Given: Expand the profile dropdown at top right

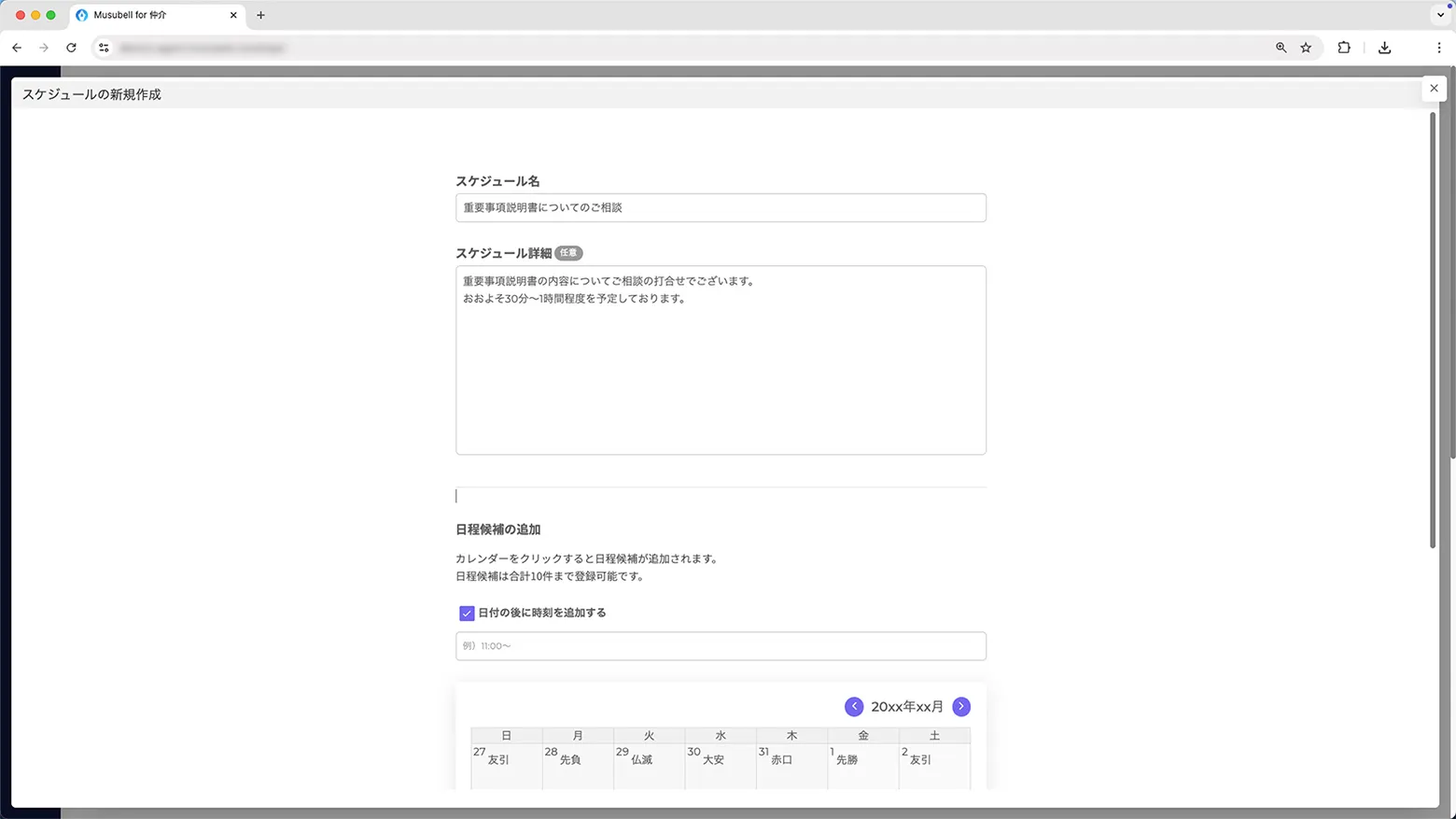Looking at the screenshot, I should tap(1440, 14).
